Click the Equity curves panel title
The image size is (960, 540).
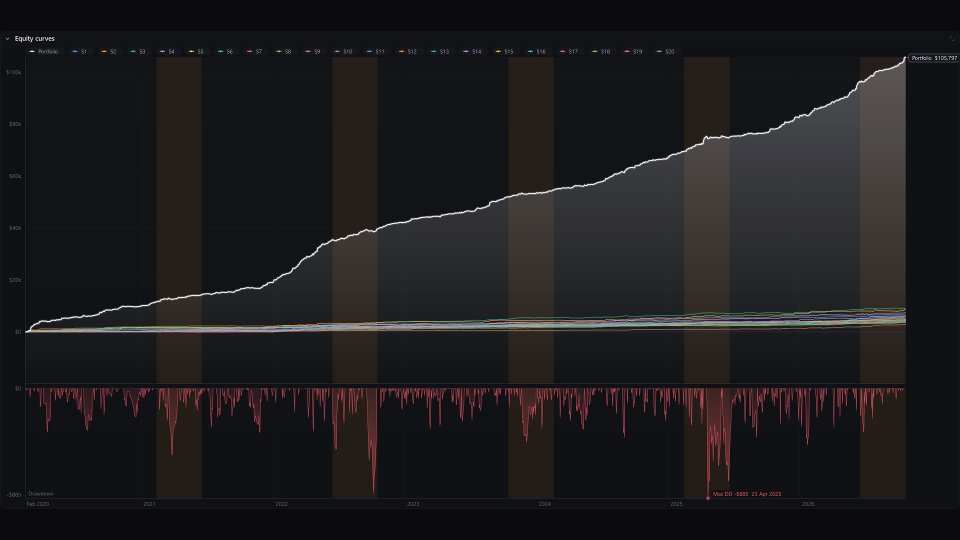(x=34, y=39)
